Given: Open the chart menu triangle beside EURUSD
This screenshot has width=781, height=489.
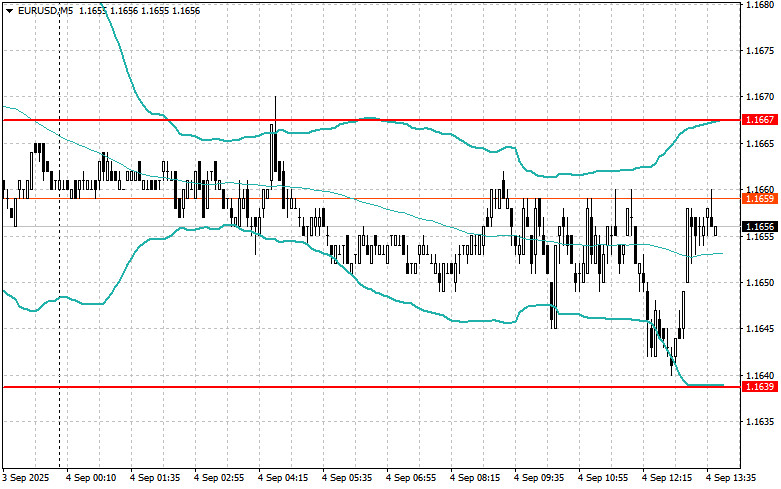Looking at the screenshot, I should pyautogui.click(x=9, y=10).
